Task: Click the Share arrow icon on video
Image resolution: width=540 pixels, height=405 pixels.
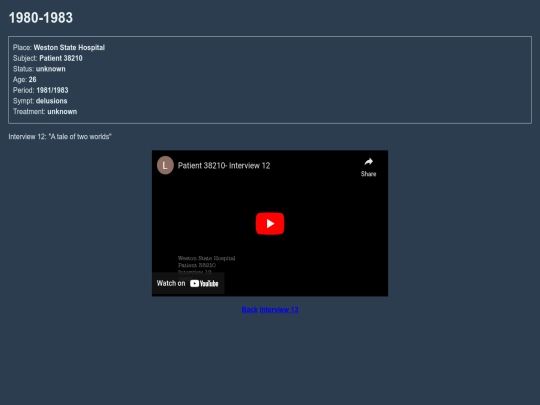Action: point(368,162)
